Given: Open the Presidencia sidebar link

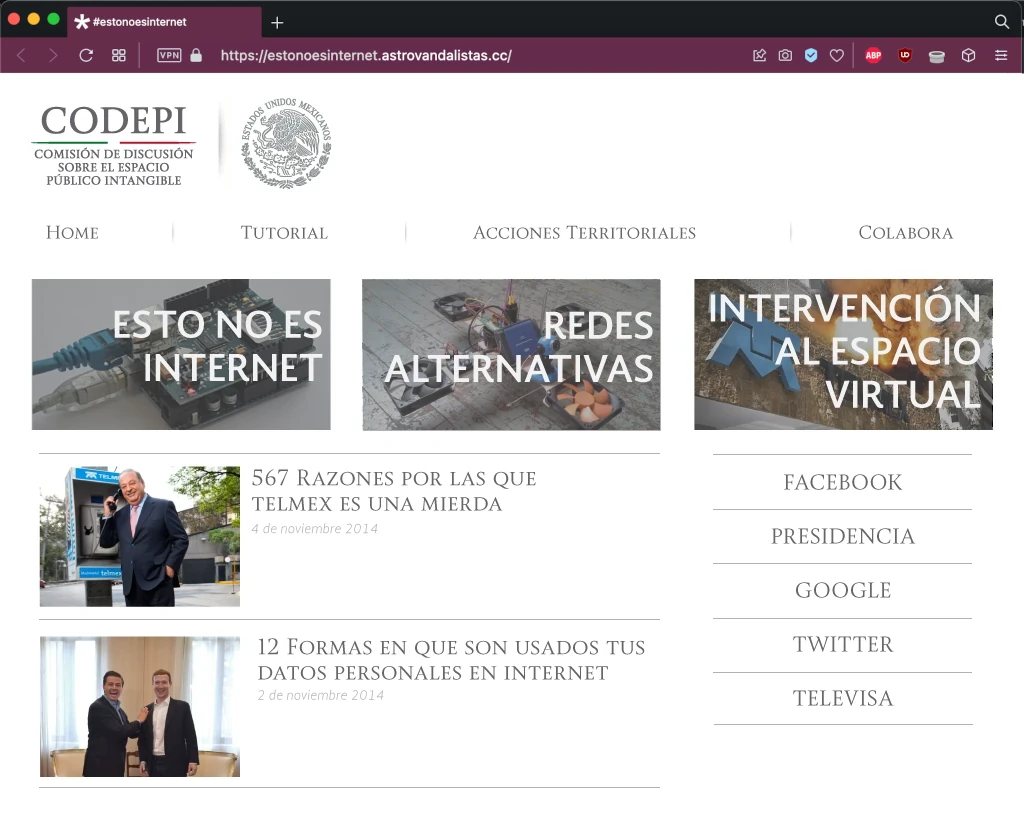Looking at the screenshot, I should (842, 536).
